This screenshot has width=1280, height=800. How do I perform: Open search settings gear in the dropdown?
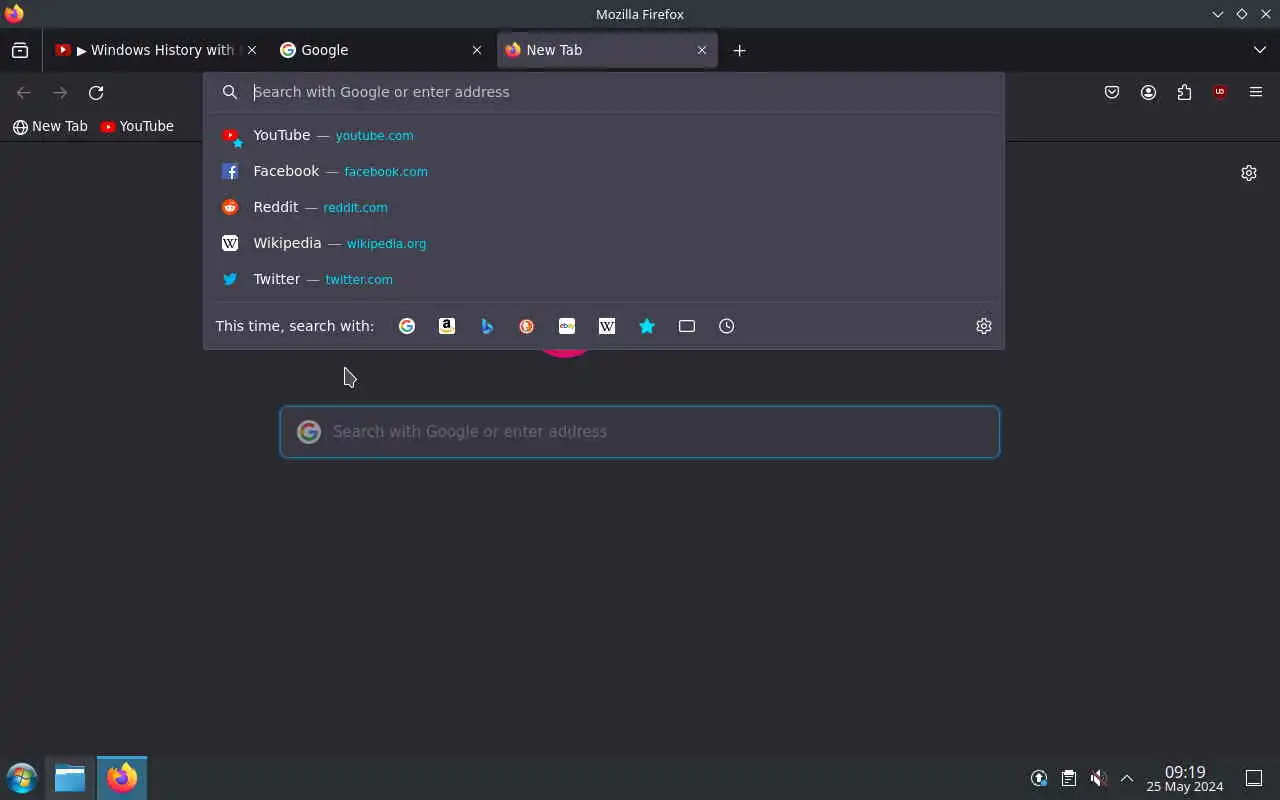click(984, 326)
